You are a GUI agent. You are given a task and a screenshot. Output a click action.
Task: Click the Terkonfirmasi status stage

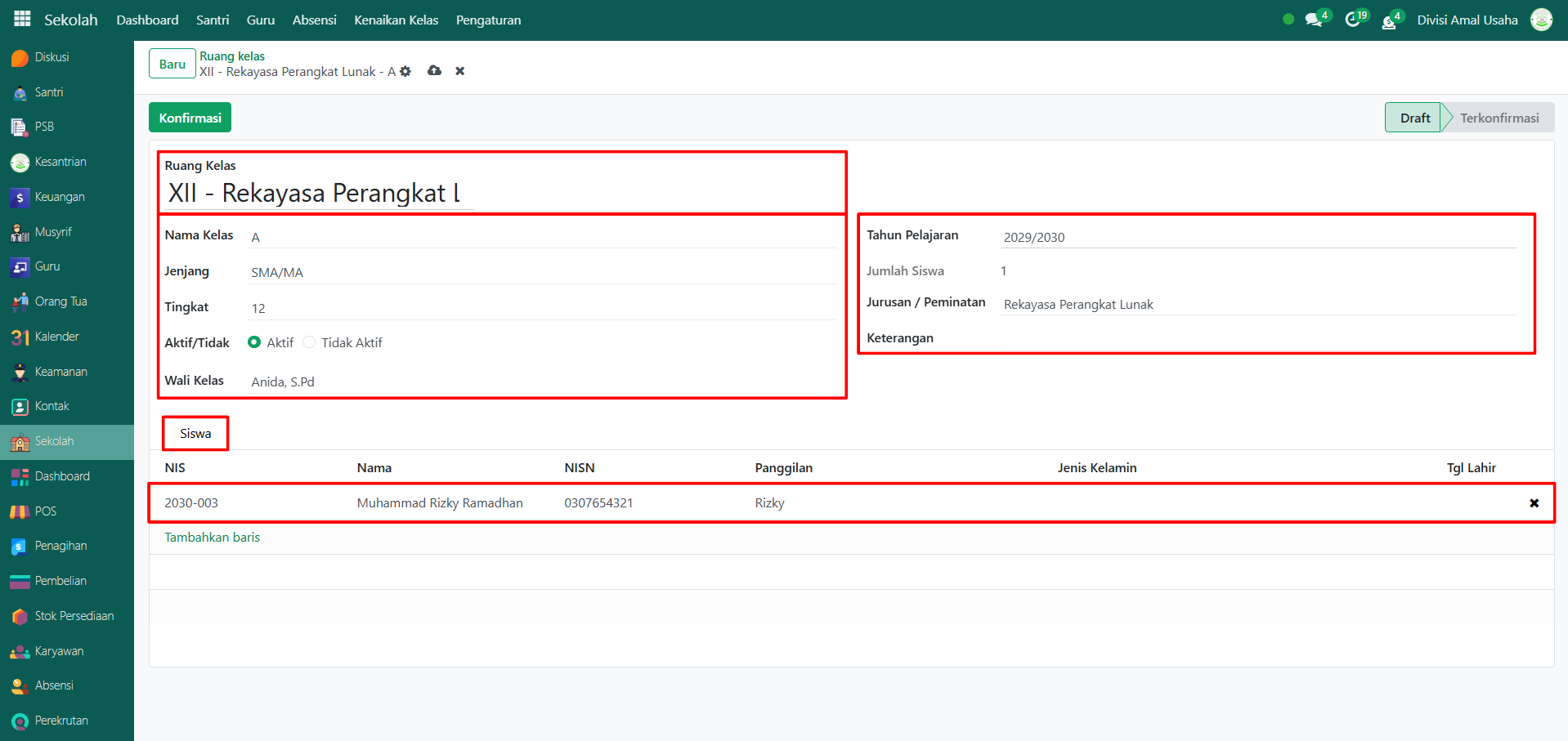pos(1499,118)
